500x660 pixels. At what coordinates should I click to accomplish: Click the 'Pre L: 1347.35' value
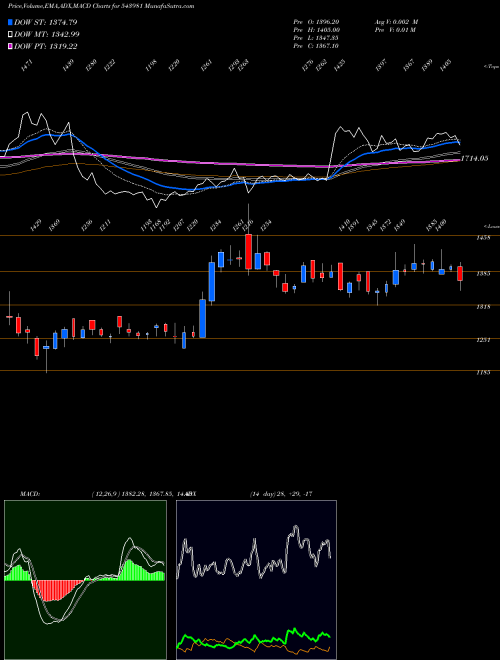click(x=316, y=38)
